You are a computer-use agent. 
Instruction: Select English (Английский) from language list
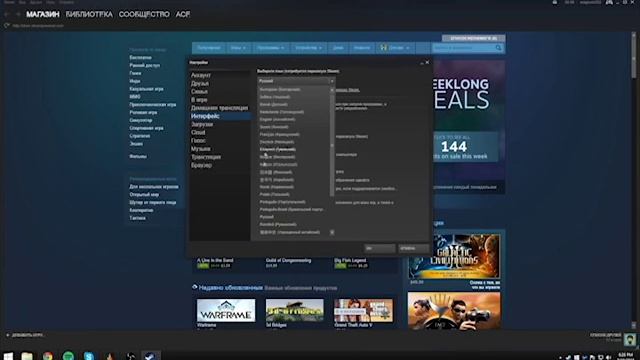278,119
